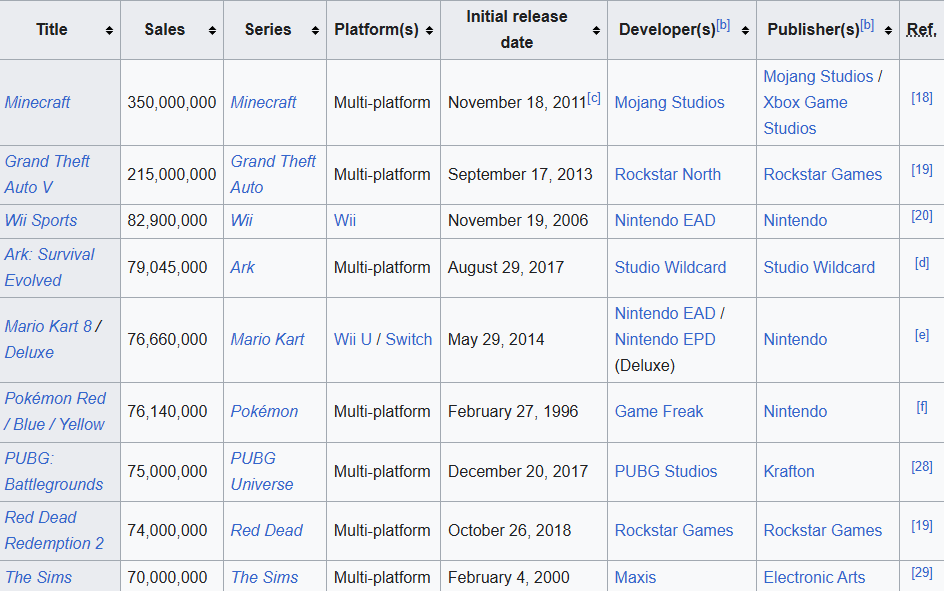
Task: Open the Wii series link
Action: (241, 220)
